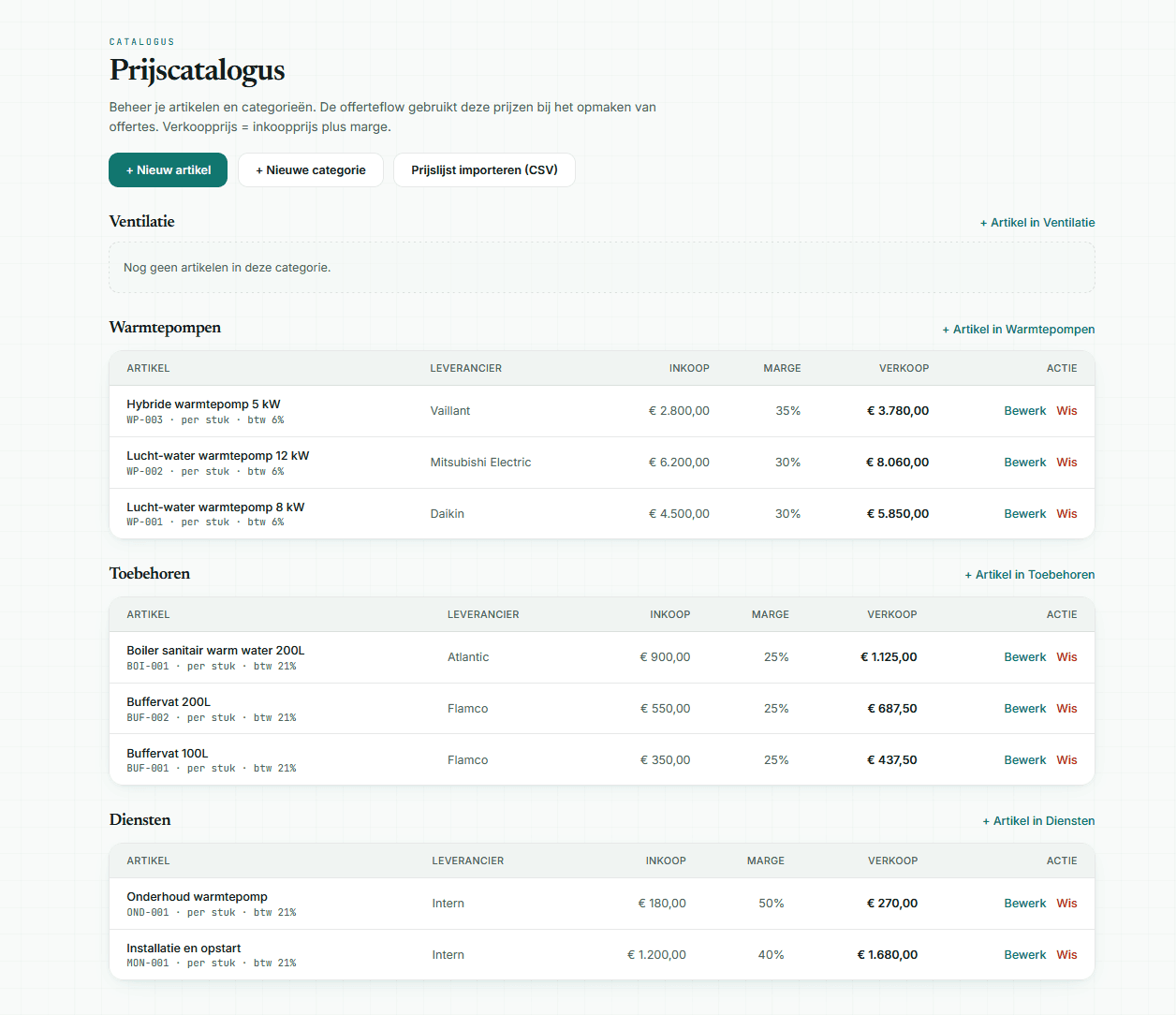Bewerk Installatie en opstart
Screen dimensions: 1176x1015
click(x=1025, y=955)
